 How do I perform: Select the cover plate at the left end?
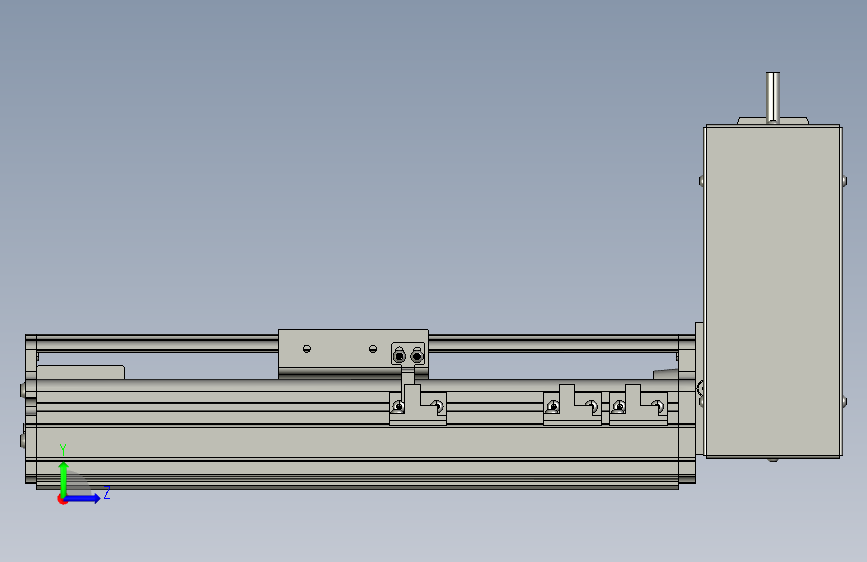pyautogui.click(x=31, y=409)
